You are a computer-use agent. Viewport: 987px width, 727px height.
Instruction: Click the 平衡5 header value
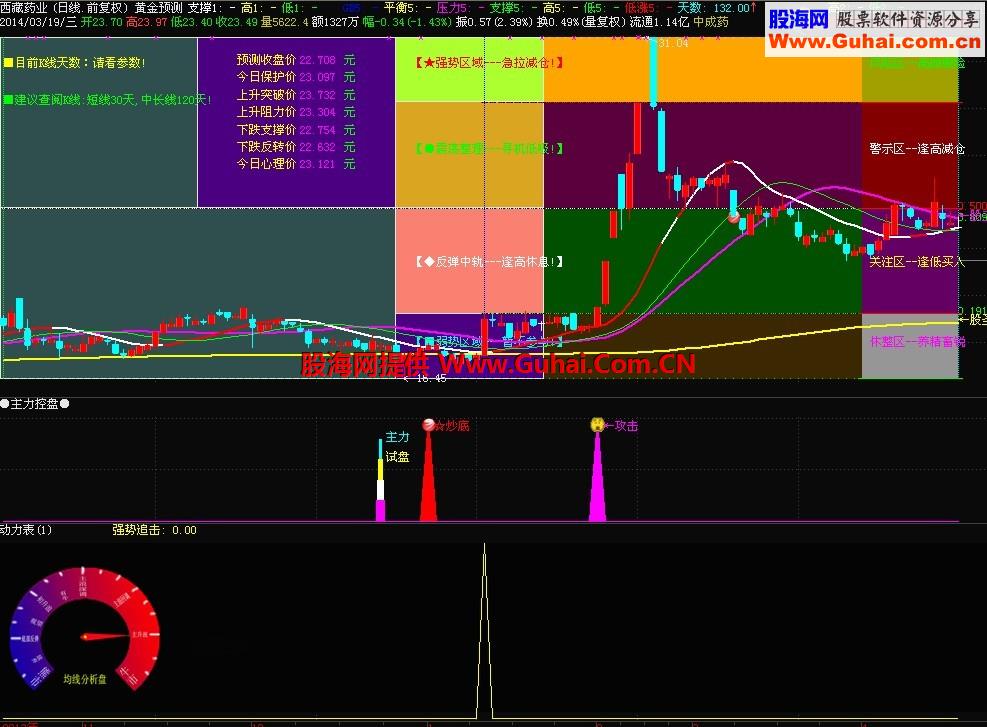(x=408, y=8)
